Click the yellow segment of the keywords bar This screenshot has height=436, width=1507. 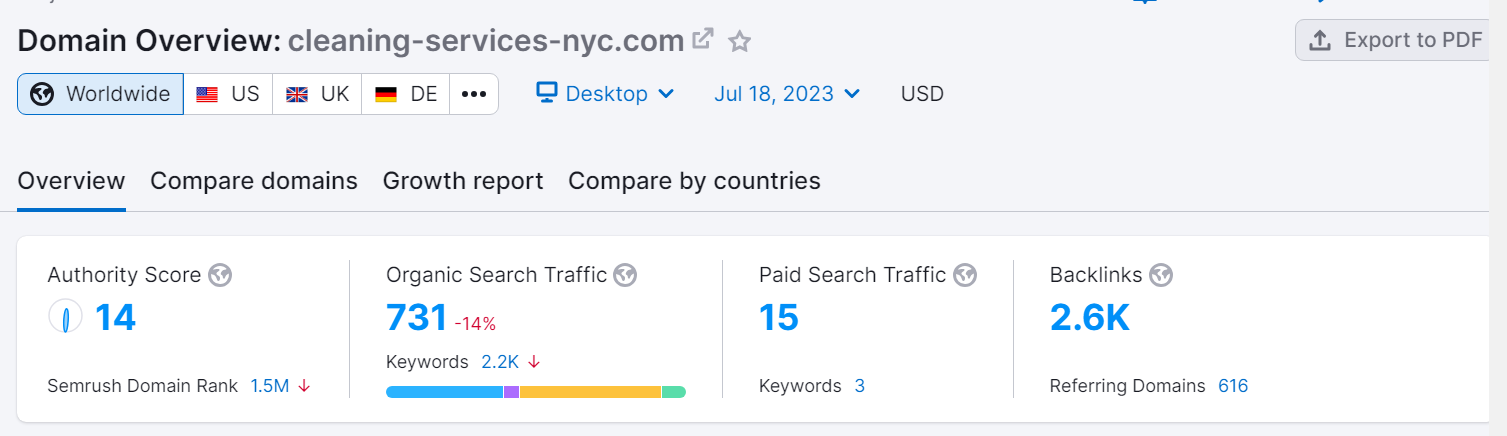pyautogui.click(x=590, y=392)
